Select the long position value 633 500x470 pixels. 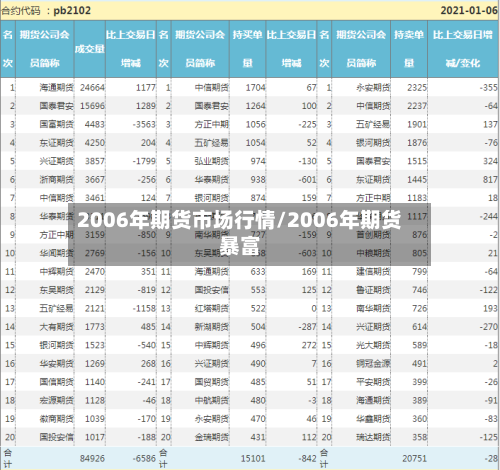pyautogui.click(x=258, y=272)
